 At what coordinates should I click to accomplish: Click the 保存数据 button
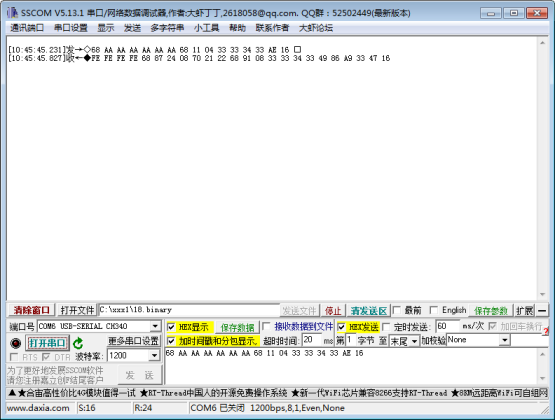pos(238,327)
